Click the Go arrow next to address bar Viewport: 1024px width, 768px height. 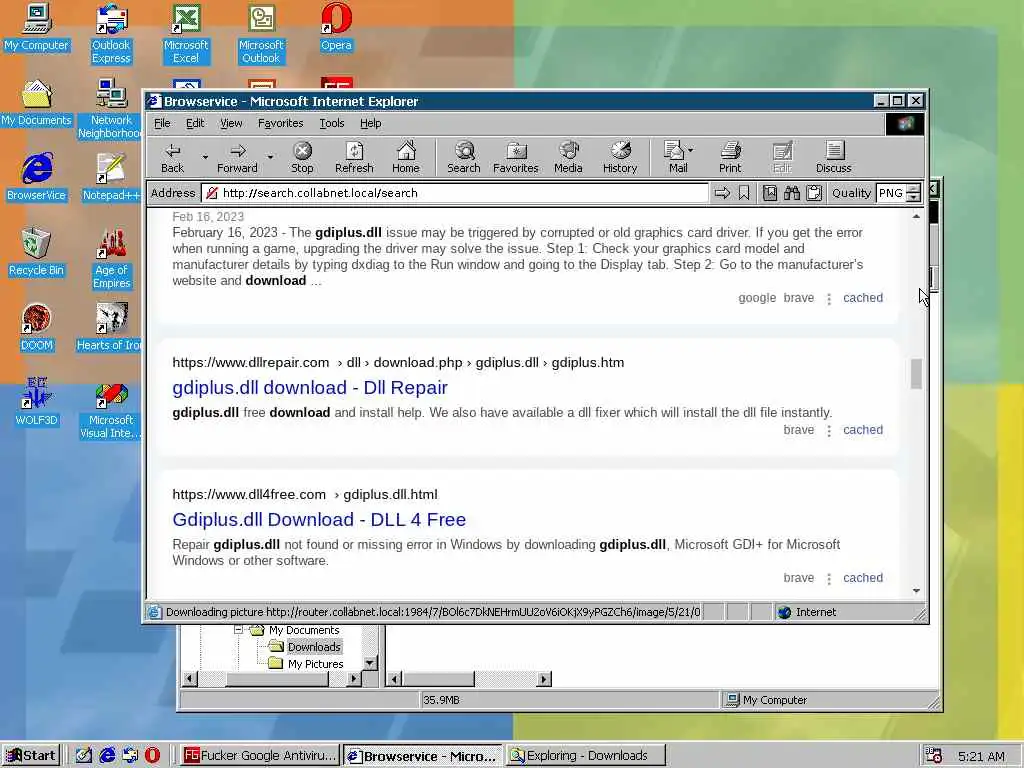[x=722, y=193]
